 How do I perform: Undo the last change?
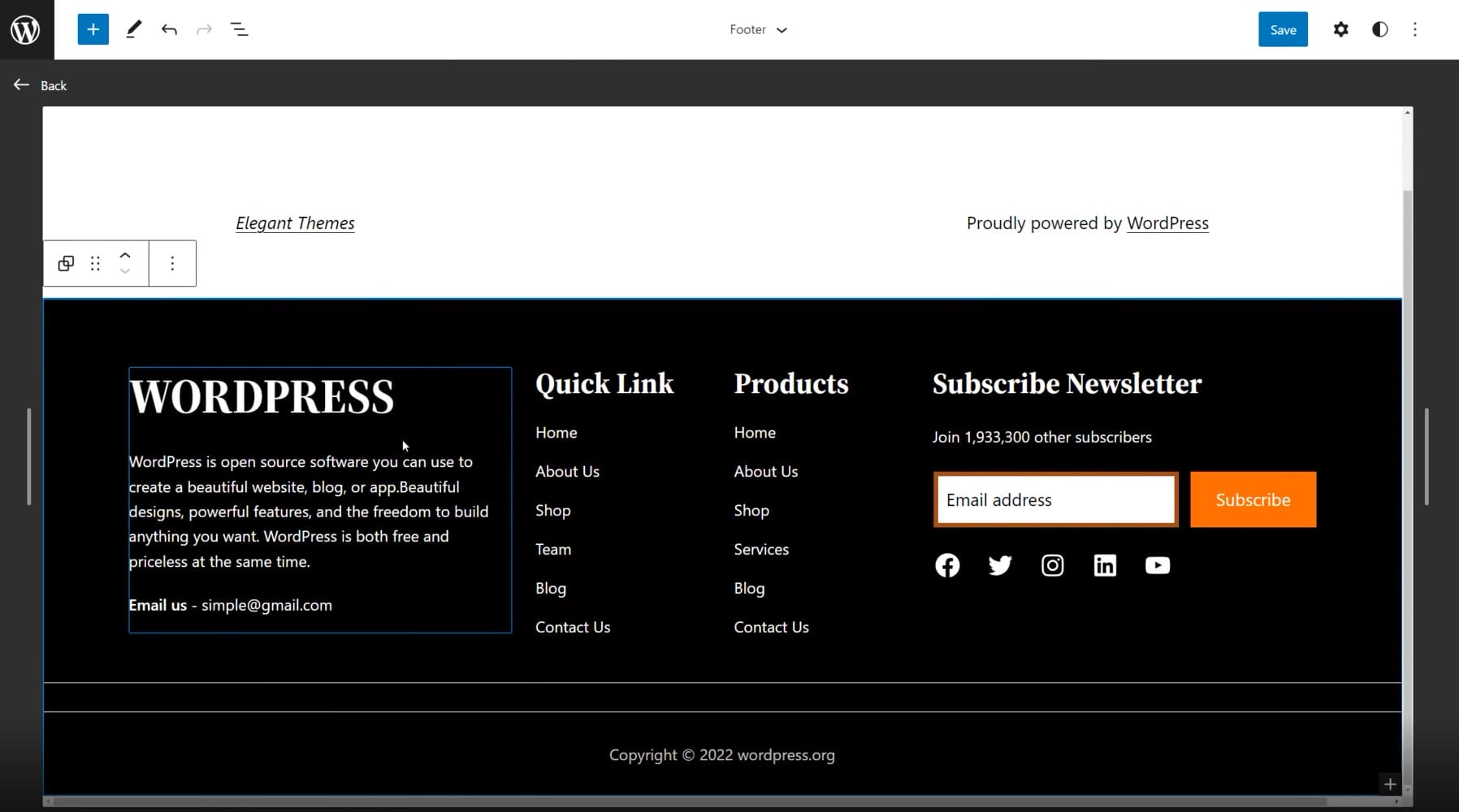[x=169, y=29]
